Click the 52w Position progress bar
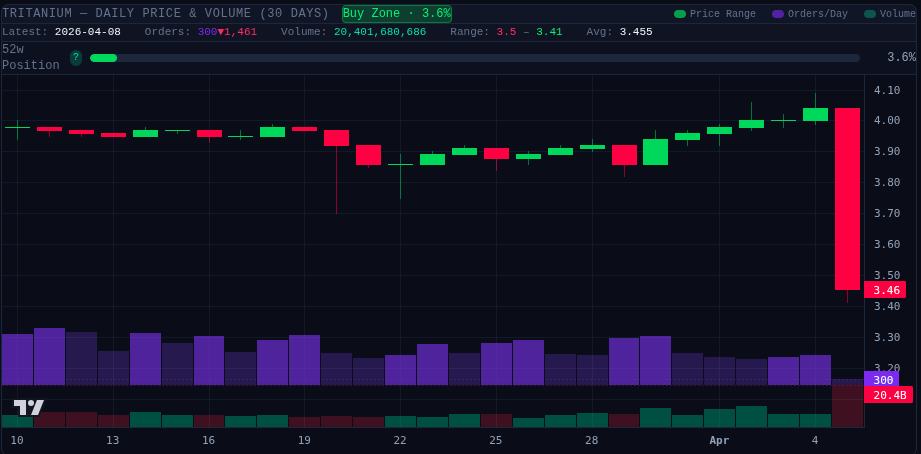Viewport: 921px width, 454px height. [474, 58]
